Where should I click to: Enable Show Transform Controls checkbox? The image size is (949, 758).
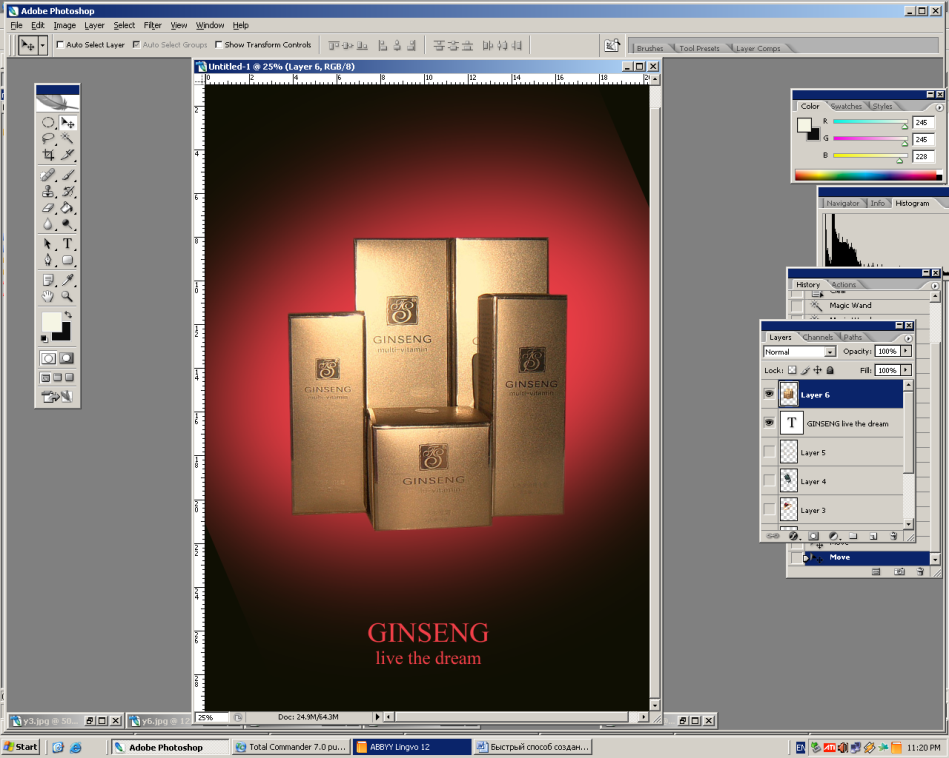219,45
